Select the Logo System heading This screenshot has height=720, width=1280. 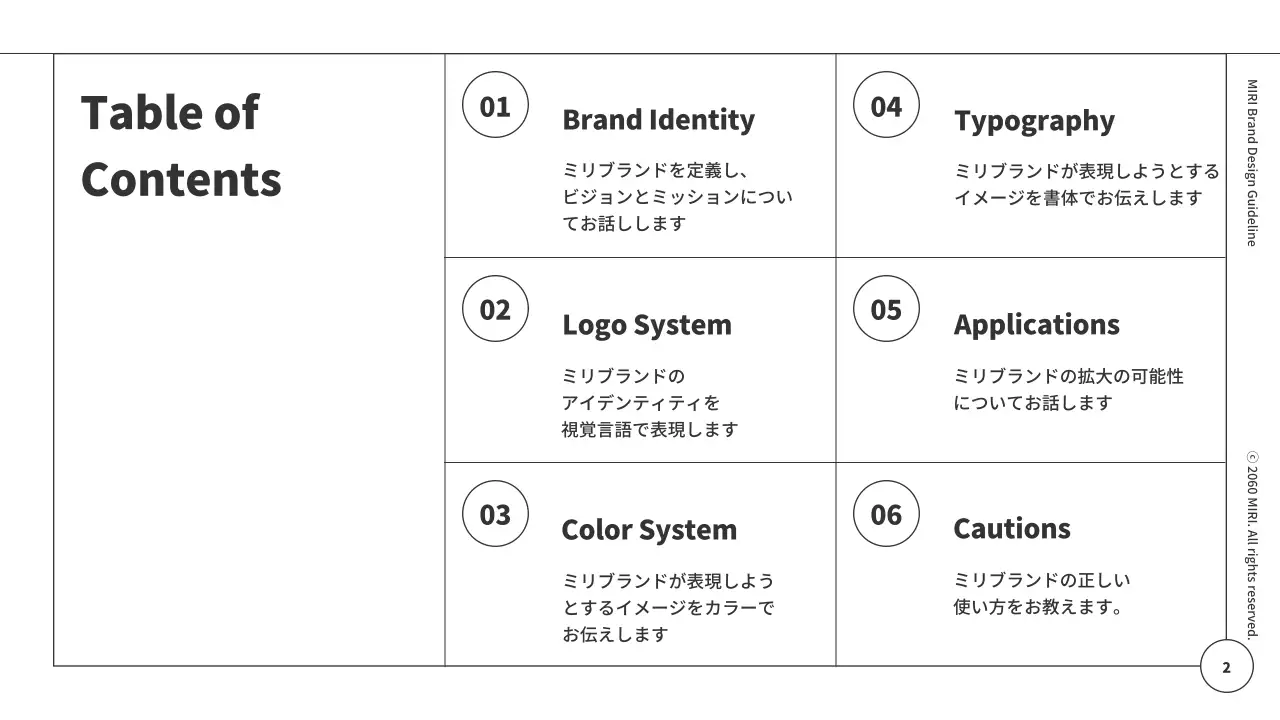(646, 325)
